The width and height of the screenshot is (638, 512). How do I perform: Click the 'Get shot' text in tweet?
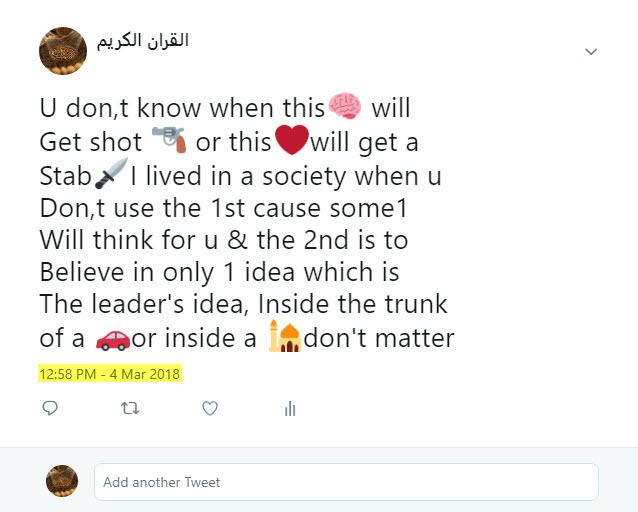(x=90, y=142)
